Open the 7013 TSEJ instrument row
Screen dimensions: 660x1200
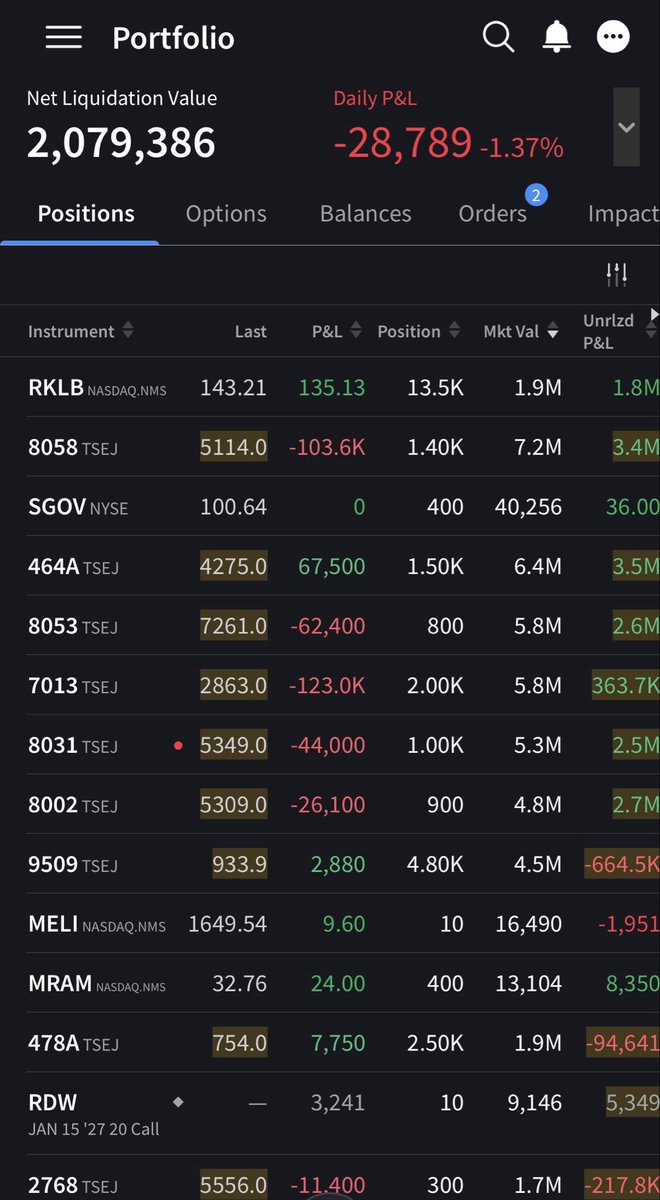(330, 685)
